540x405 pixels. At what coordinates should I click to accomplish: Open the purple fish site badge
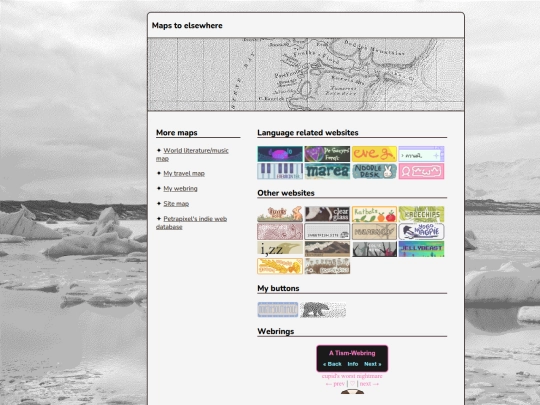coord(280,154)
